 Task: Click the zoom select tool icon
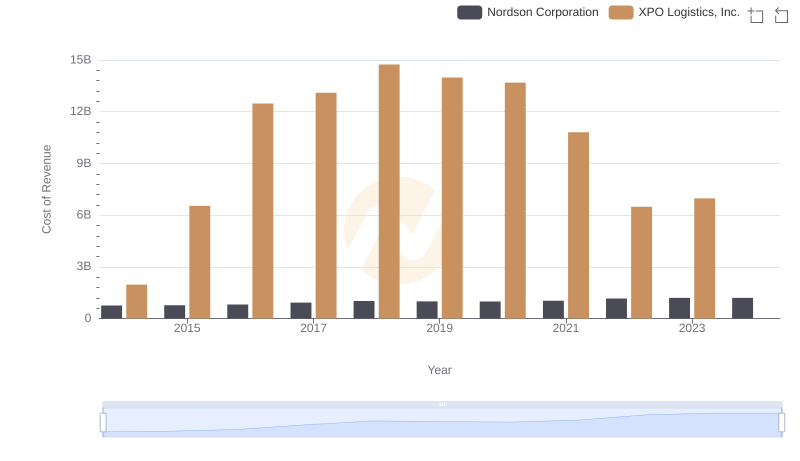click(756, 15)
